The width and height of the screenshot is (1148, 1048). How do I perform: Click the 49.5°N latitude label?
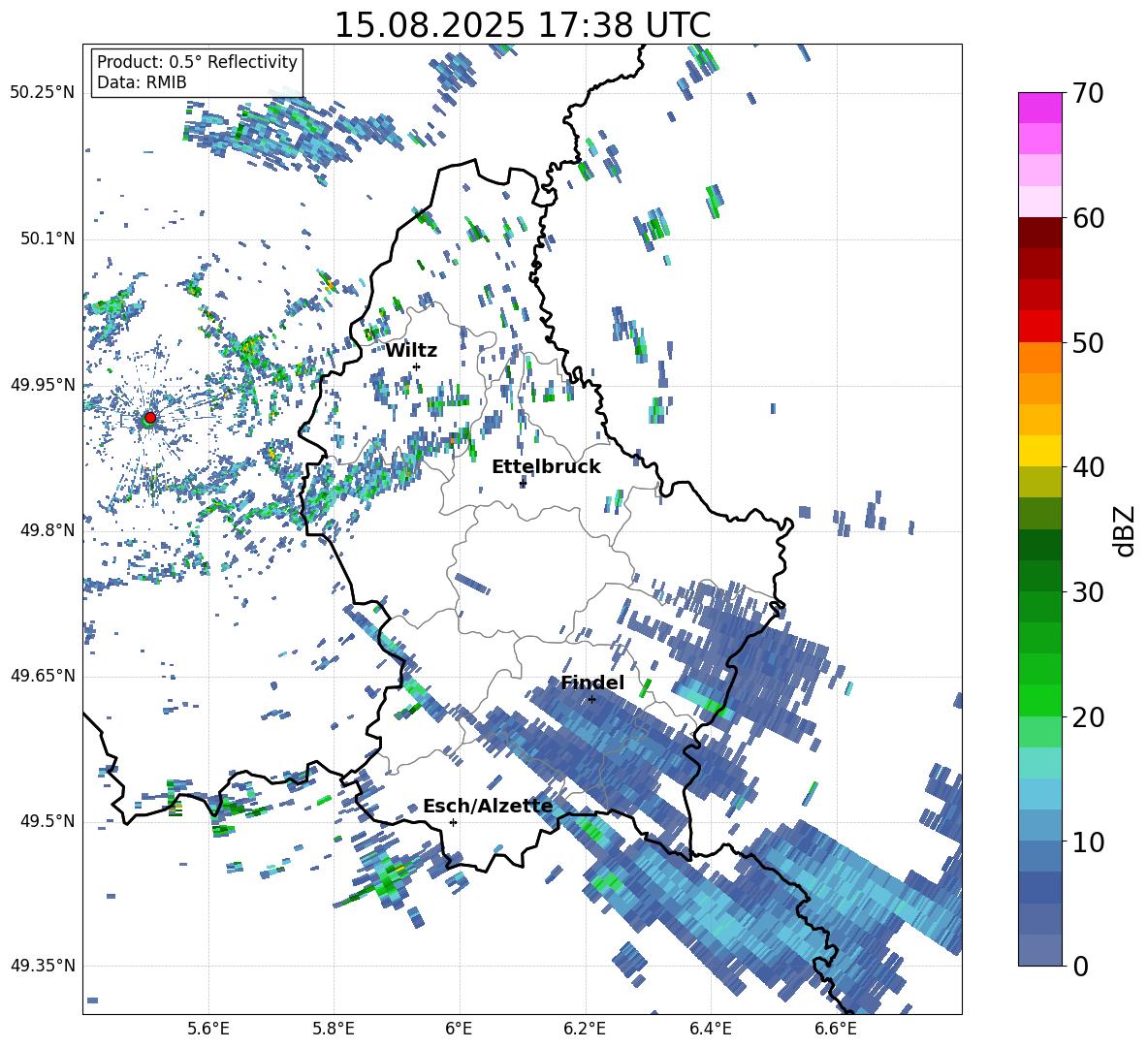tap(47, 821)
